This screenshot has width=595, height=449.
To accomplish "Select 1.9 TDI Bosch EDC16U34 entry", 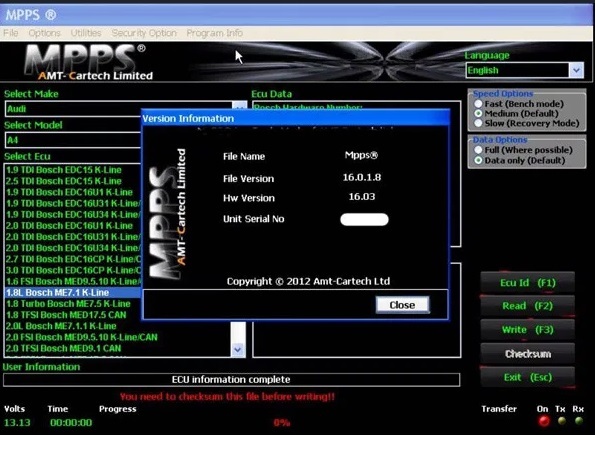I will click(x=73, y=214).
